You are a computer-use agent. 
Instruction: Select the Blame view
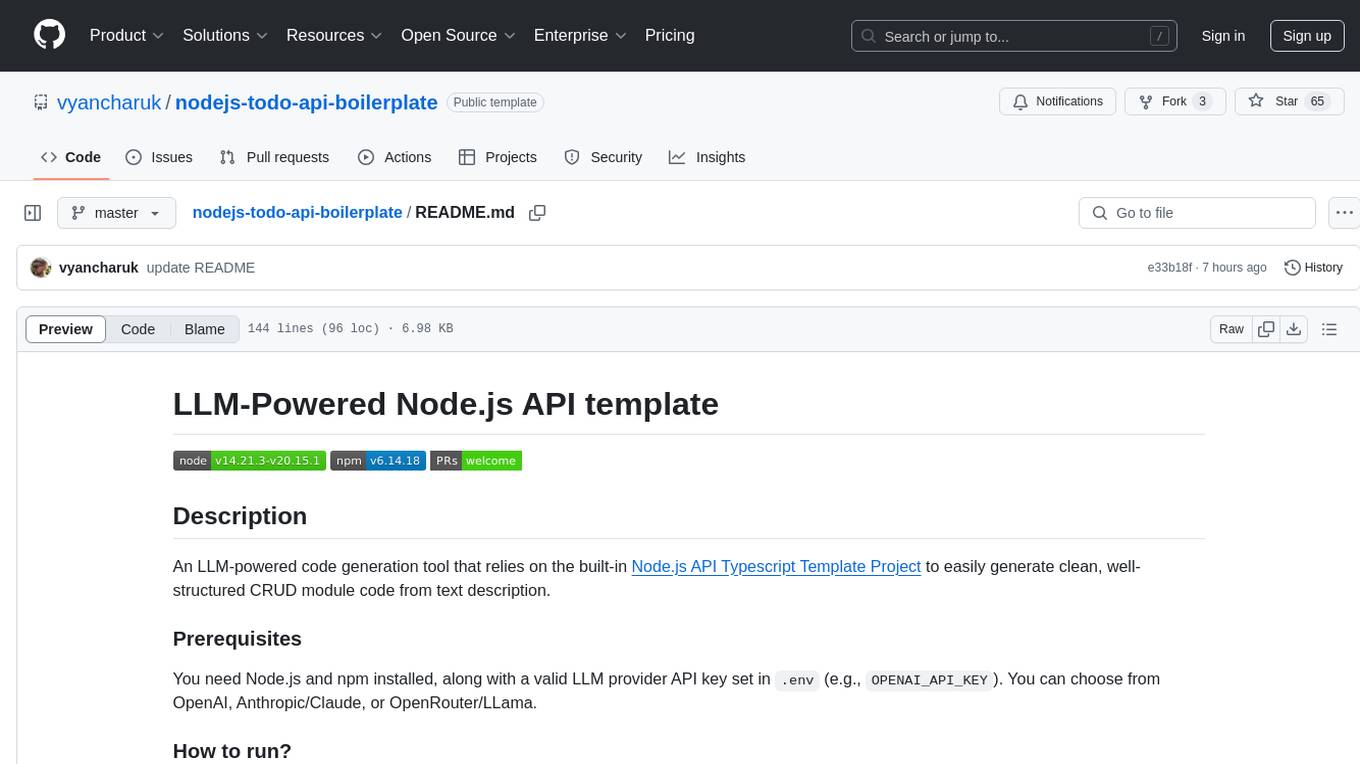204,329
